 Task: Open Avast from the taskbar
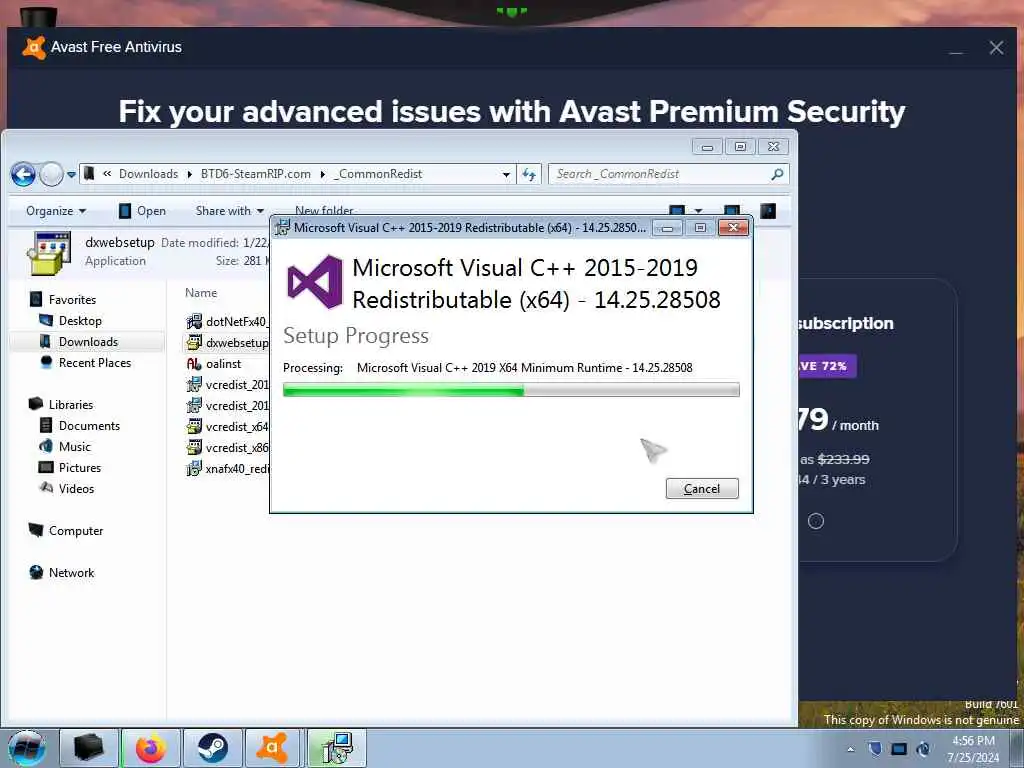273,748
